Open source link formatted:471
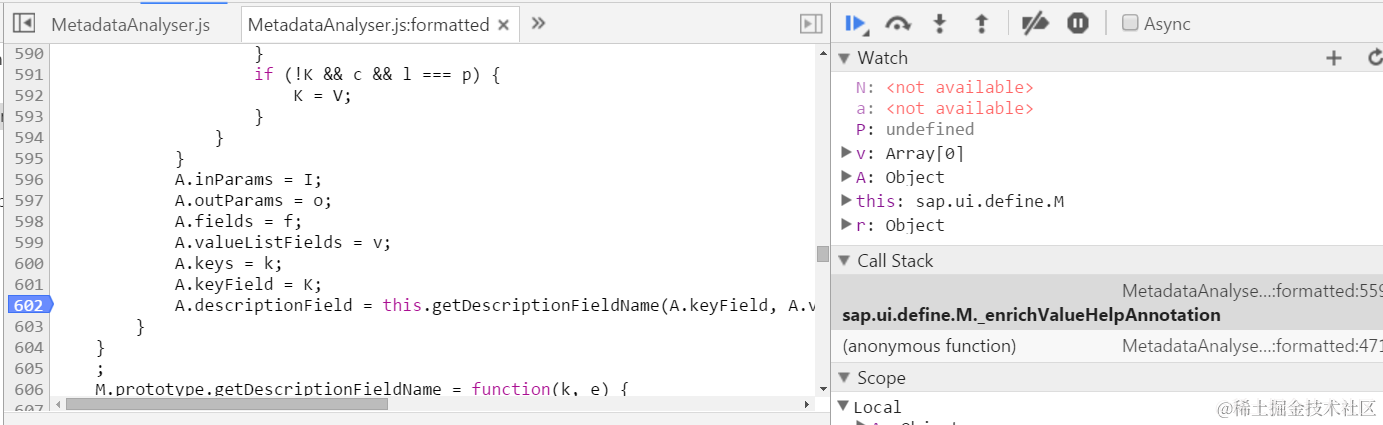This screenshot has height=425, width=1383. tap(1252, 346)
